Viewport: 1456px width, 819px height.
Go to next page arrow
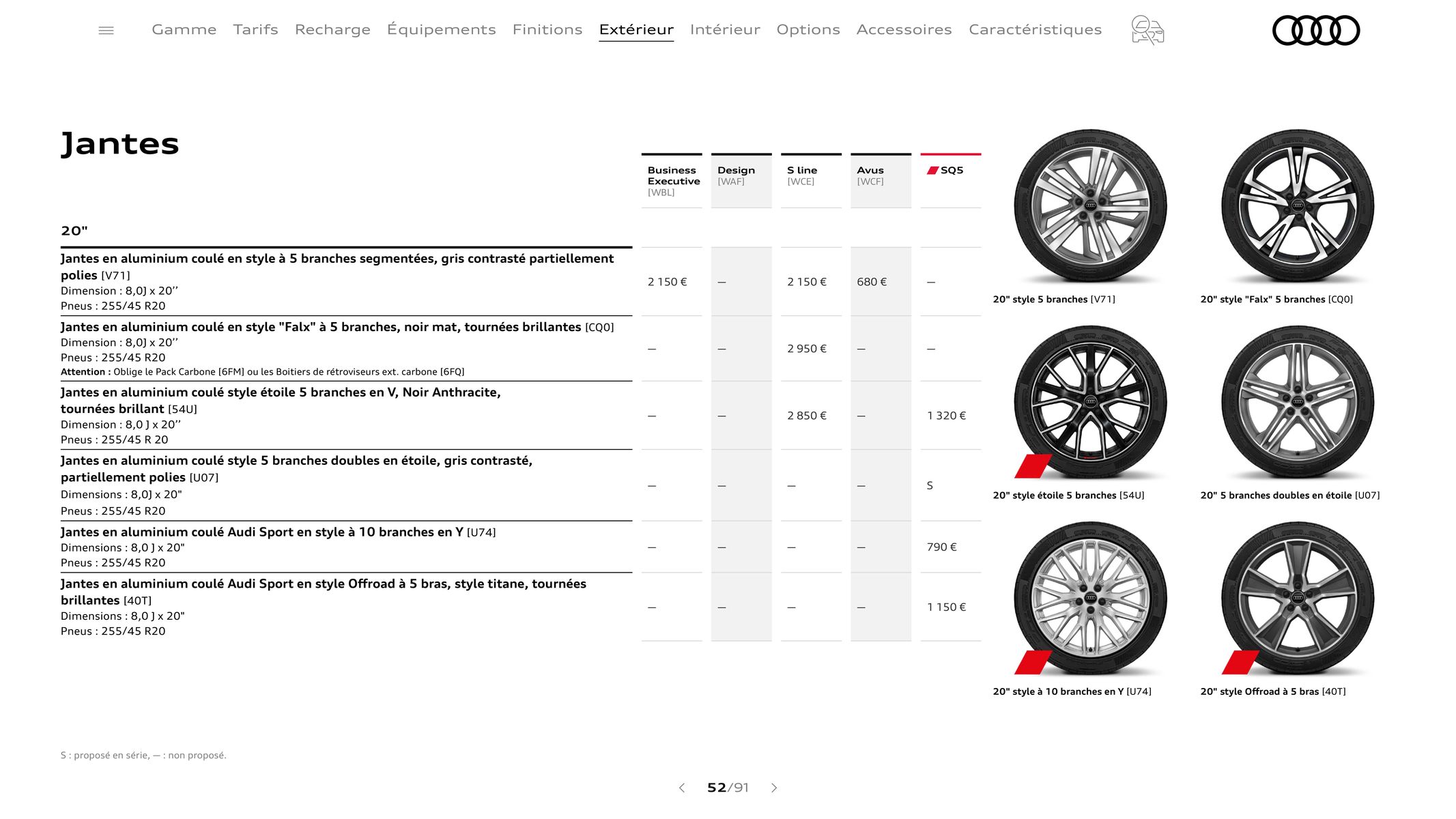[x=774, y=788]
